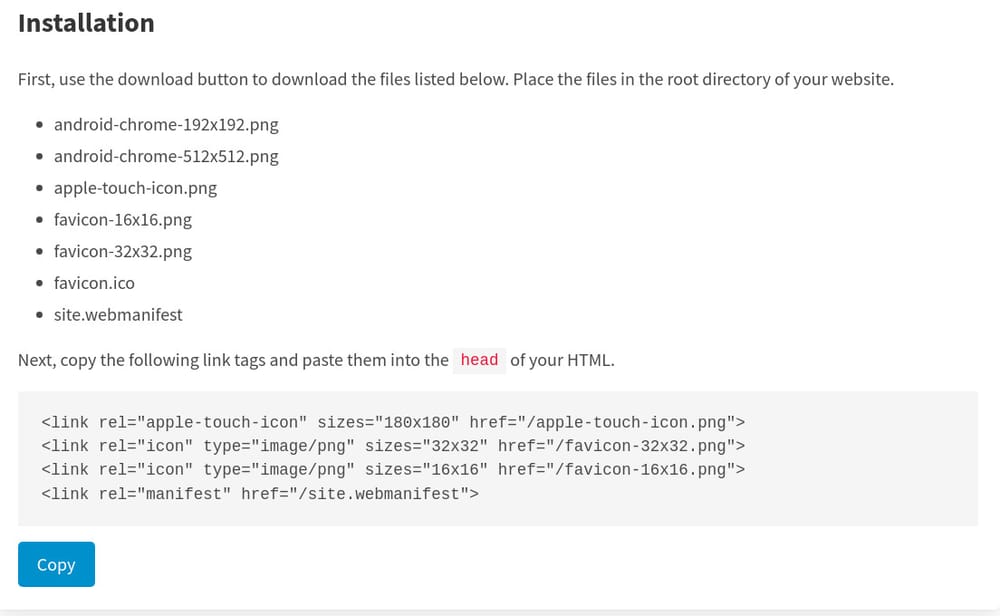Image resolution: width=1000 pixels, height=616 pixels.
Task: Click the red 'head' inline code tag
Action: click(x=479, y=360)
